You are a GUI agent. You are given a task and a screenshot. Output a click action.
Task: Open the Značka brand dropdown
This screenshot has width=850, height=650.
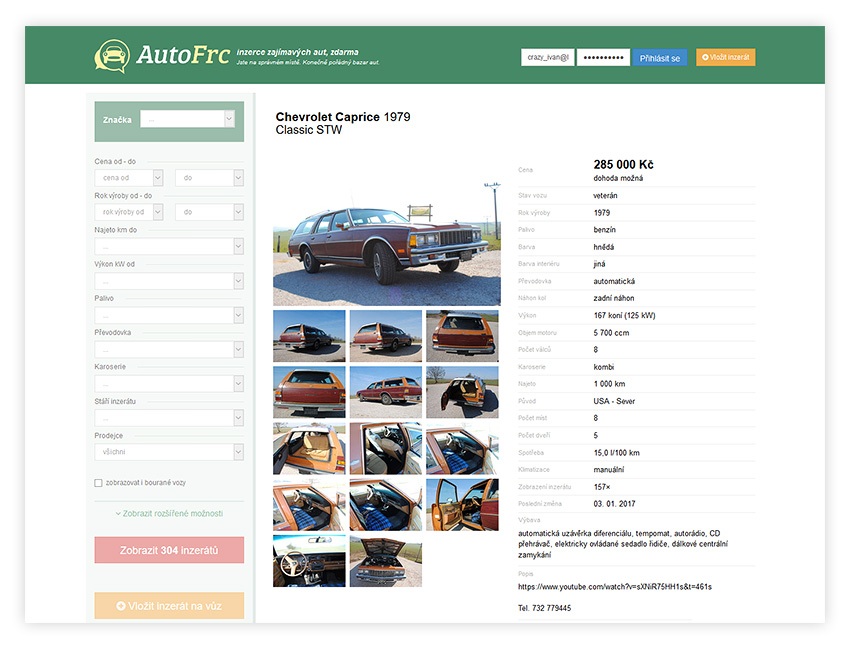[x=187, y=119]
